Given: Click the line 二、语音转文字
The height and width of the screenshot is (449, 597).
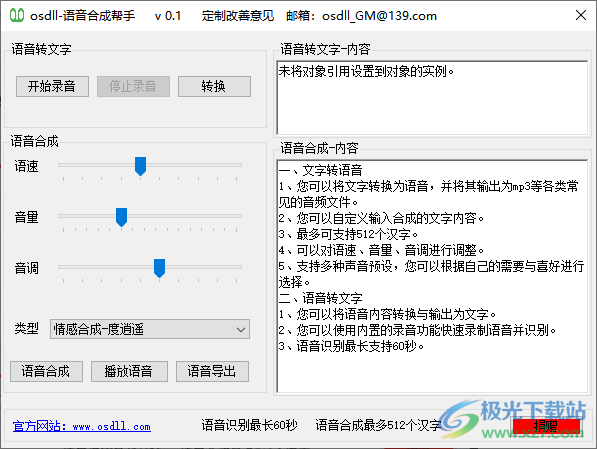Looking at the screenshot, I should click(x=320, y=298).
